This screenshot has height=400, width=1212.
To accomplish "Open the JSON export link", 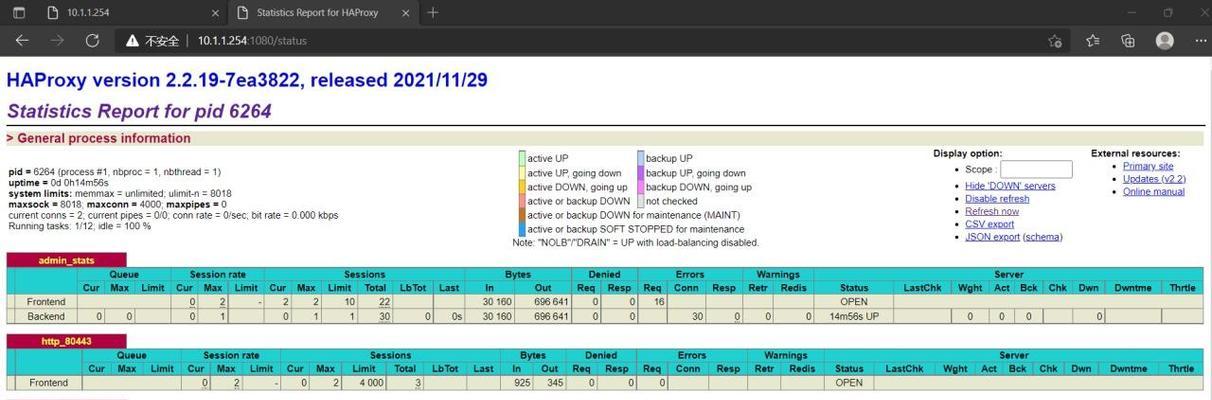I will 992,238.
